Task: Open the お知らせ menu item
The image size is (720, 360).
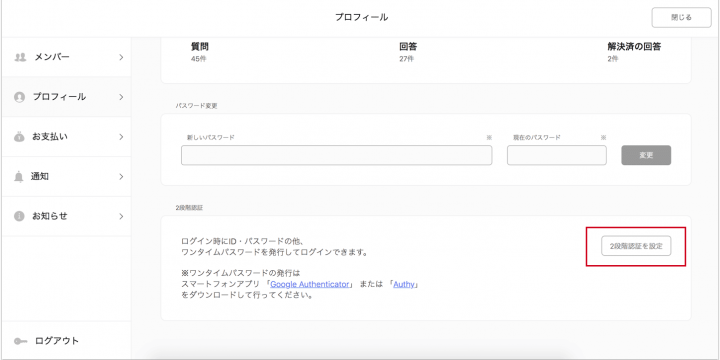Action: click(x=67, y=216)
